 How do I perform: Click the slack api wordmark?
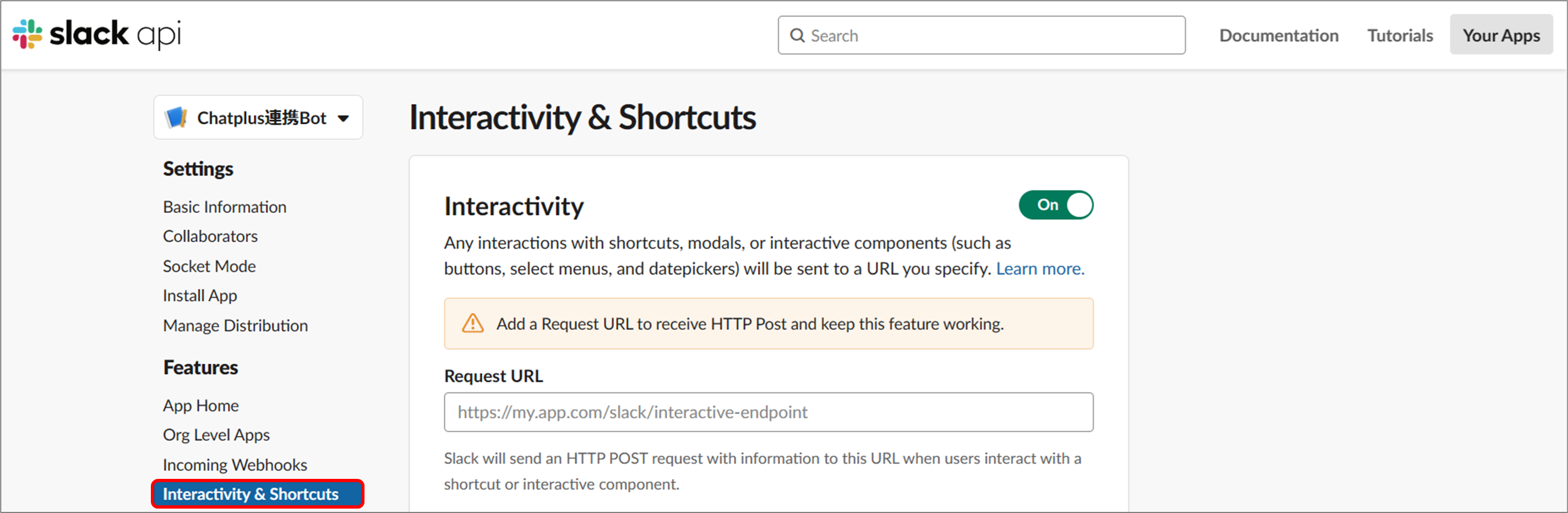tap(115, 34)
